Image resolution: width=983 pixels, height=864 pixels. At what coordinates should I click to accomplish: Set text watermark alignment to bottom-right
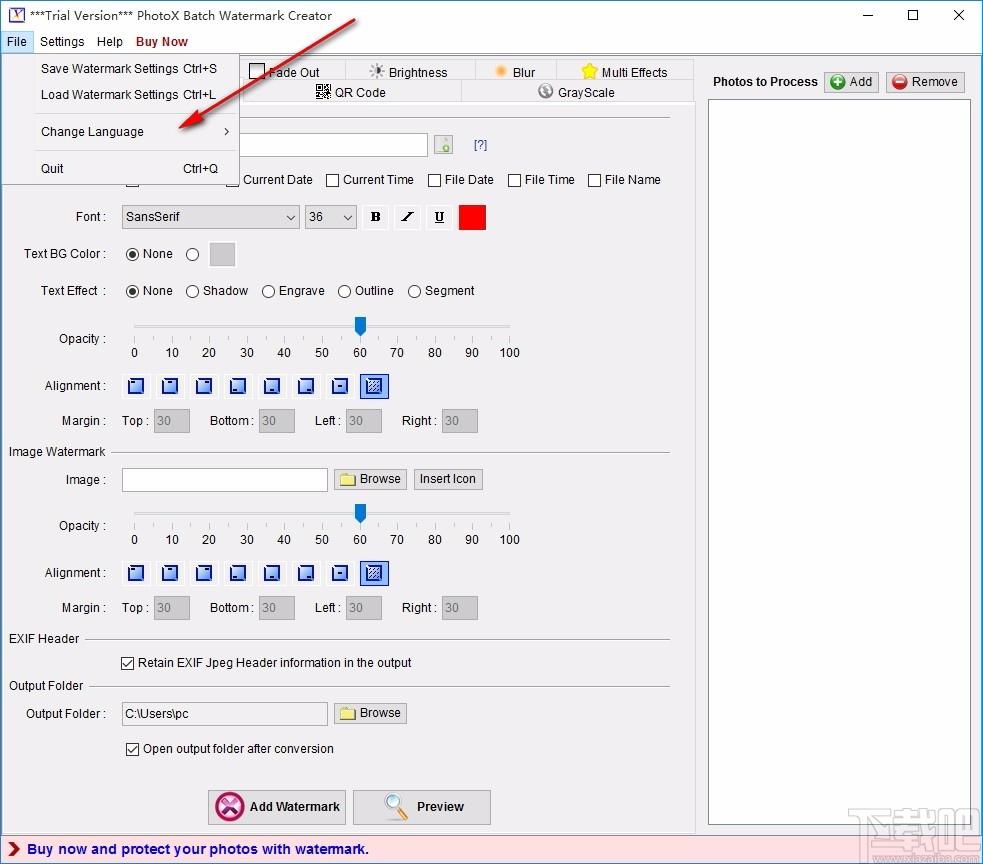[306, 386]
